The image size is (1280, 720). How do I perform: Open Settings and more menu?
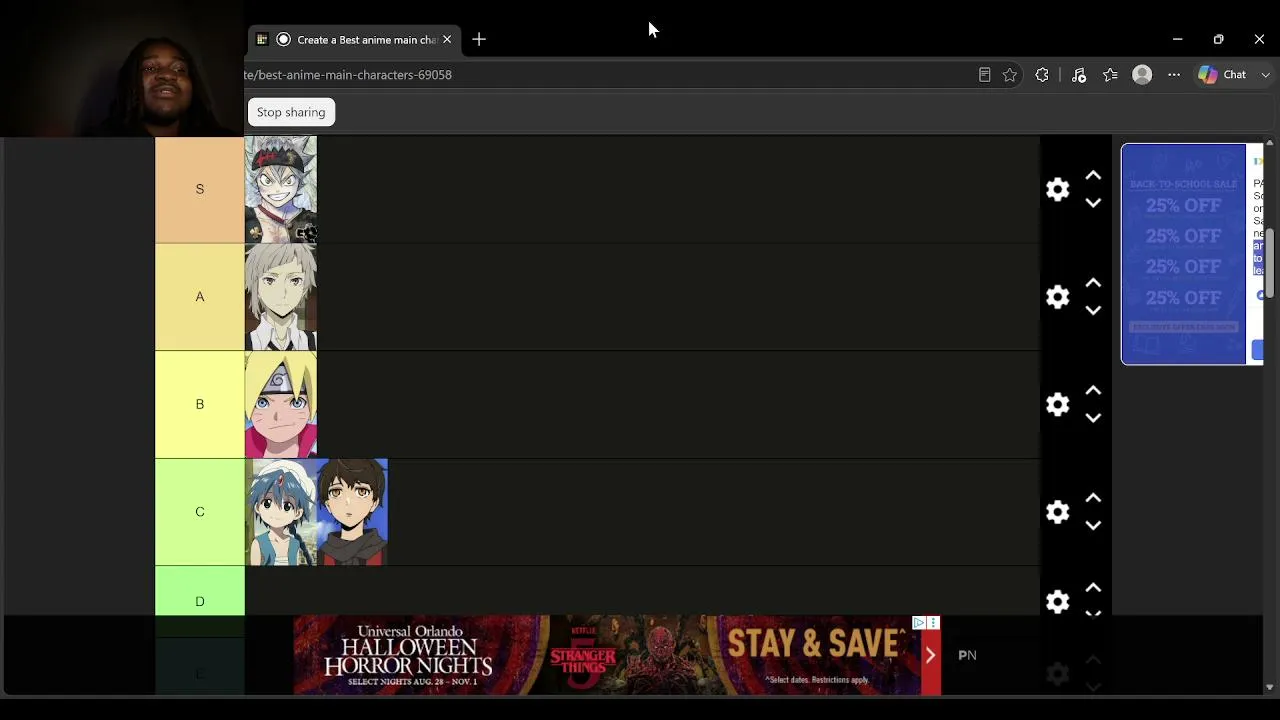pos(1174,75)
